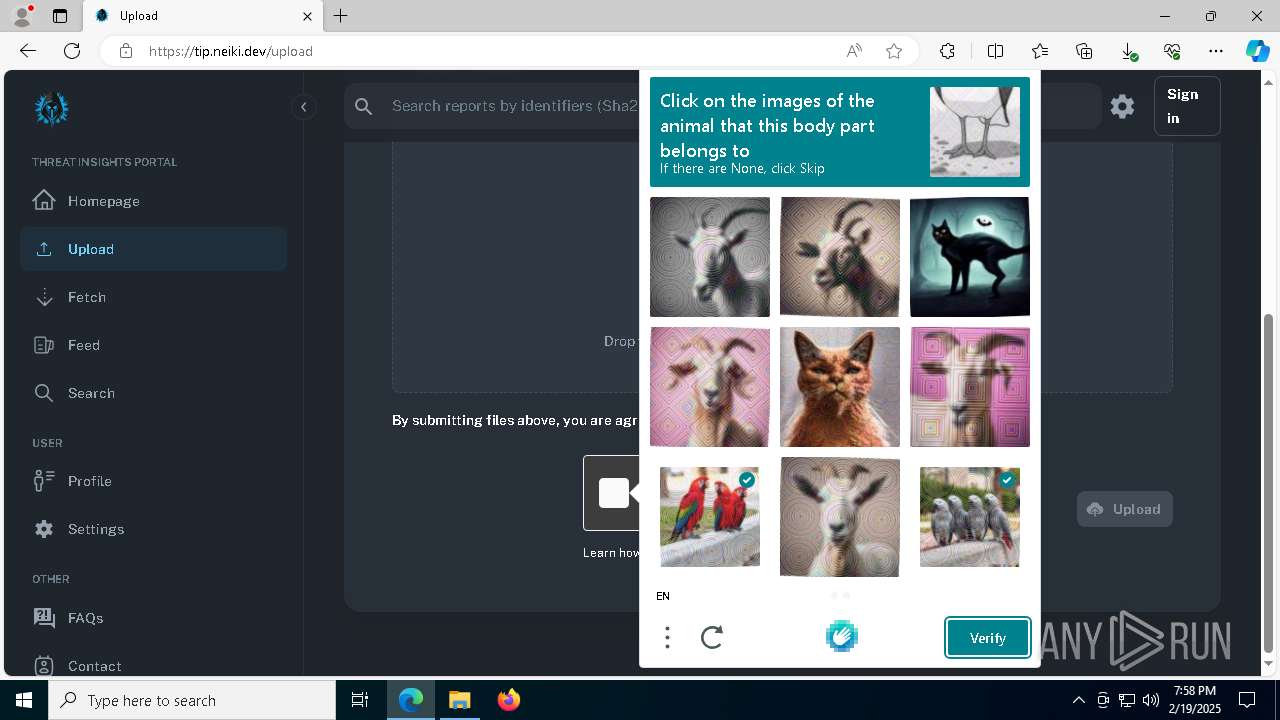The height and width of the screenshot is (720, 1280).
Task: Open Search in the sidebar
Action: 153,393
